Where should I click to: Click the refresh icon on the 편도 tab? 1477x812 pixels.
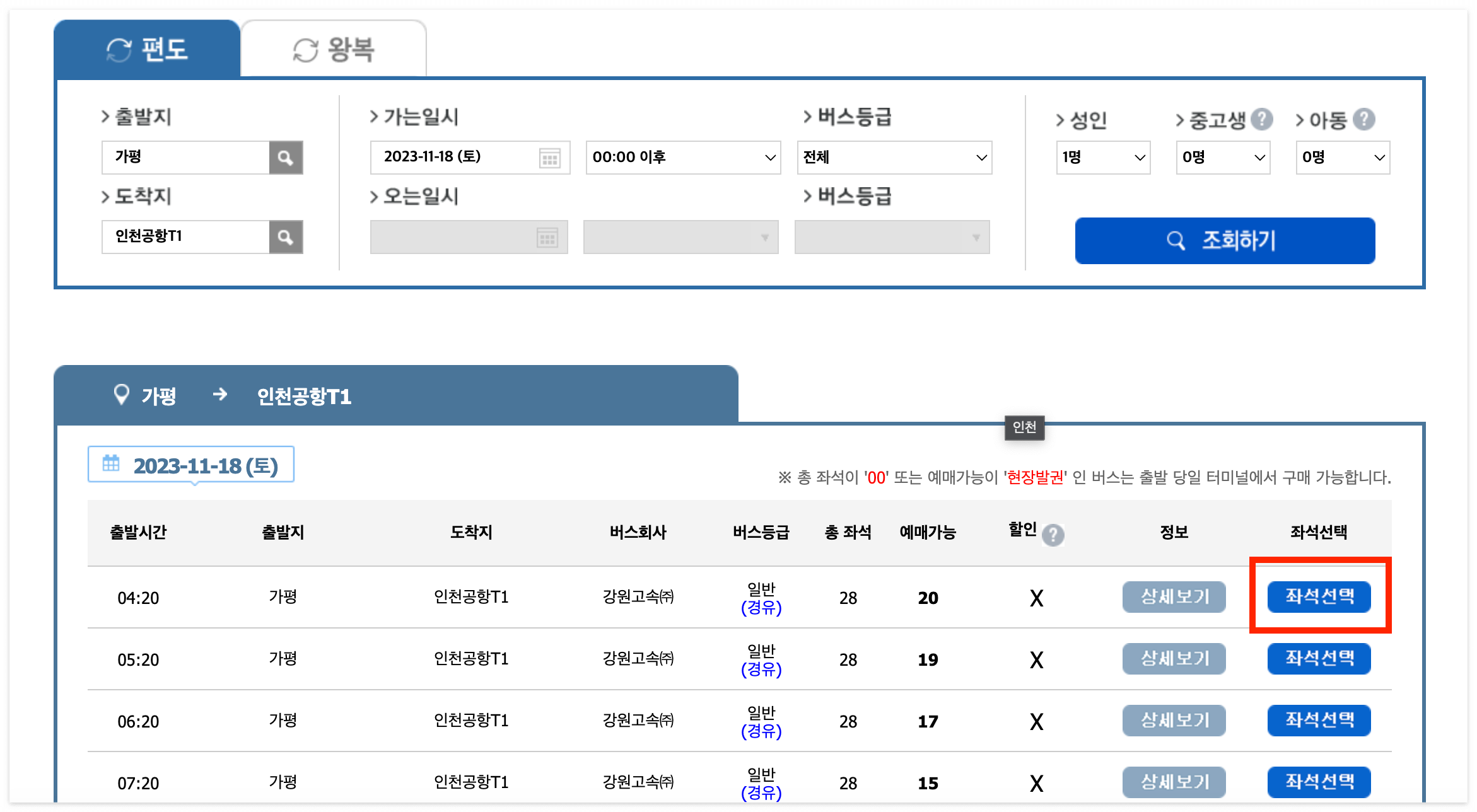(119, 51)
